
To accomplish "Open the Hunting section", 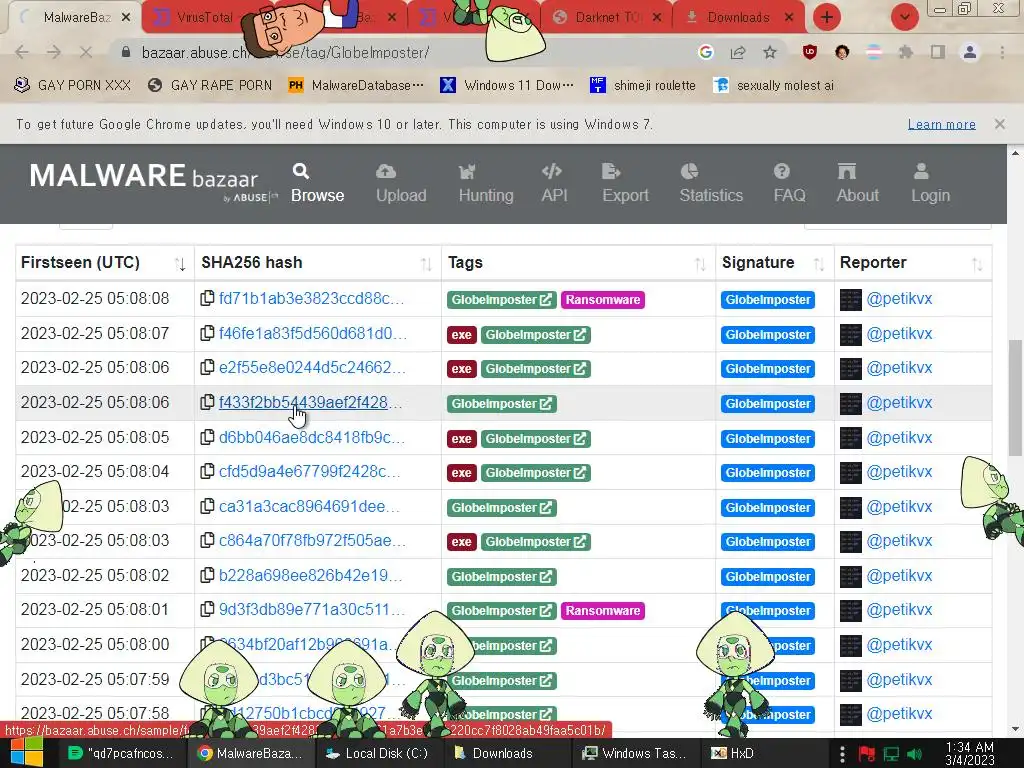I will point(486,184).
